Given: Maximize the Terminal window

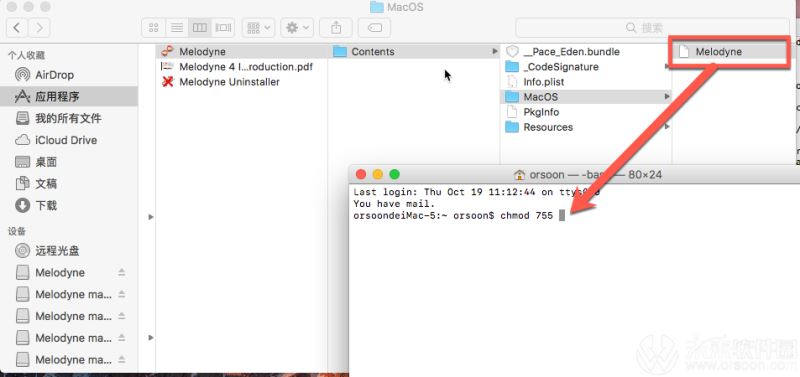Looking at the screenshot, I should [x=394, y=174].
